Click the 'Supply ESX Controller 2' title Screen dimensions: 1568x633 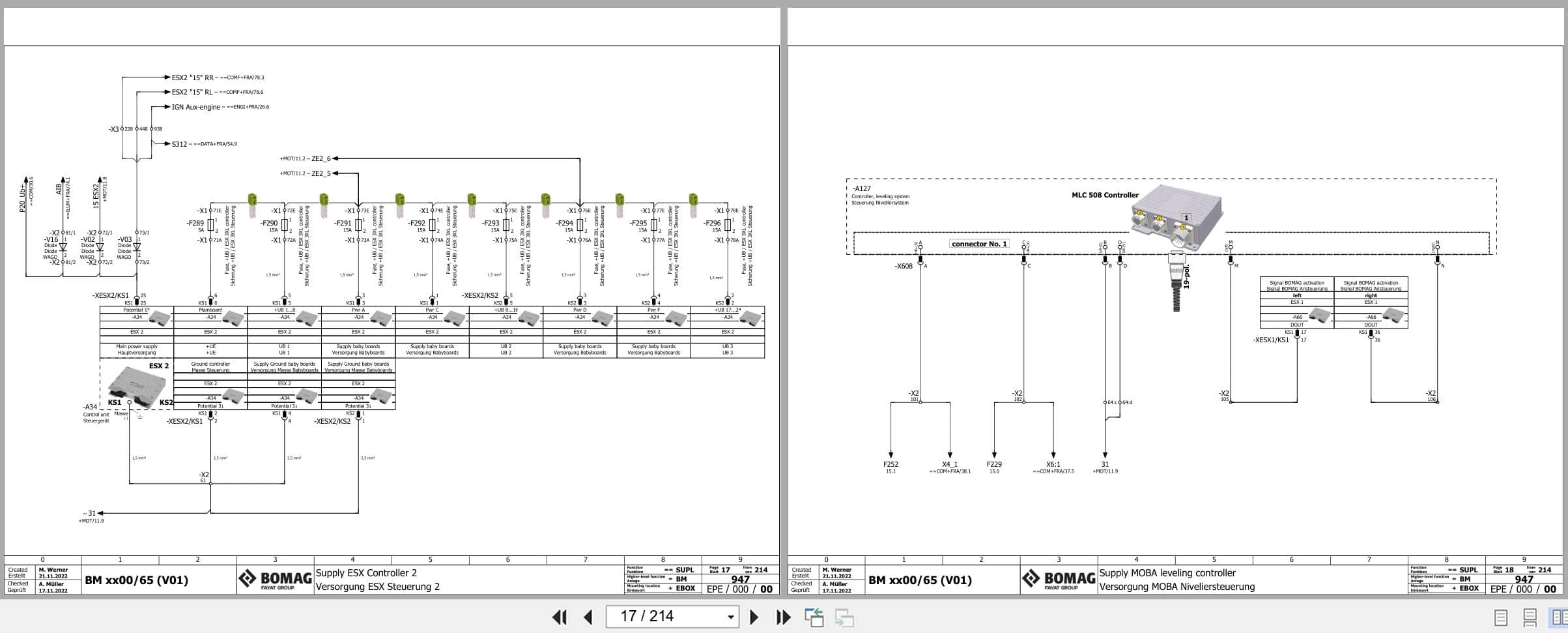[366, 573]
